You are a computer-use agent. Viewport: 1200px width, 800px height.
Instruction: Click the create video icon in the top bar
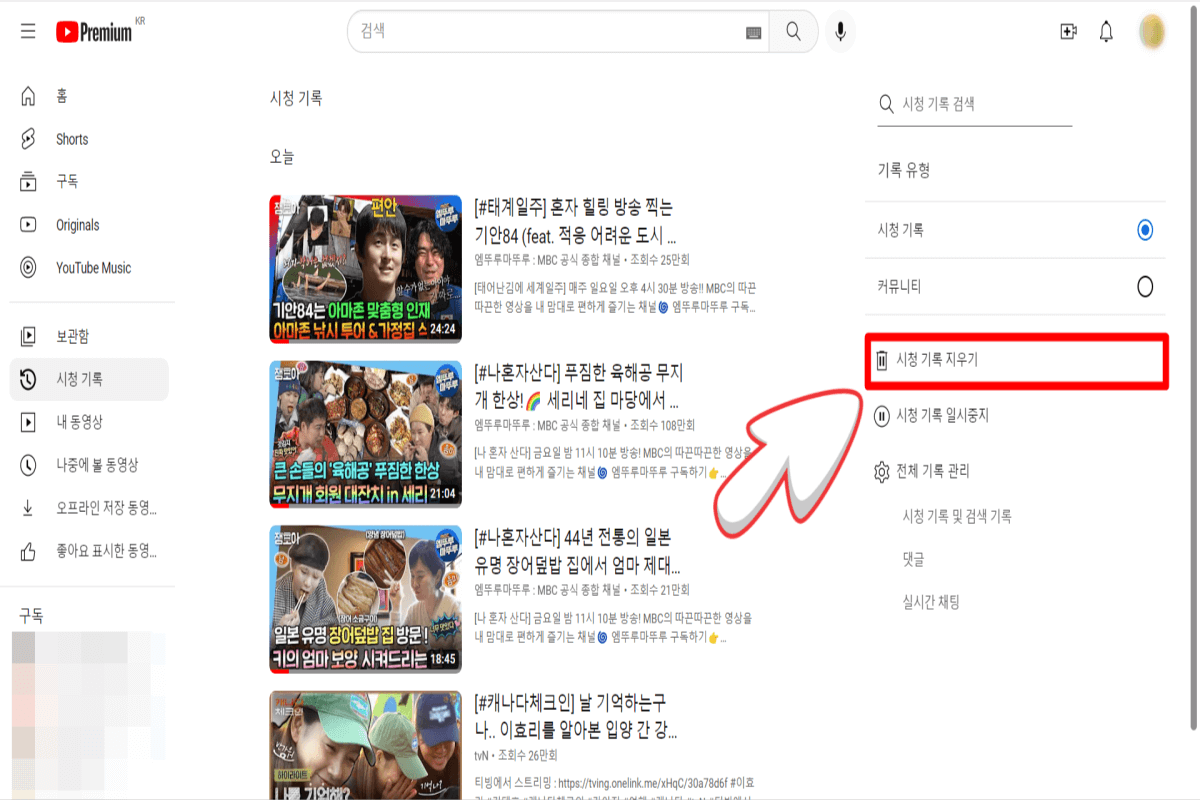pyautogui.click(x=1067, y=31)
